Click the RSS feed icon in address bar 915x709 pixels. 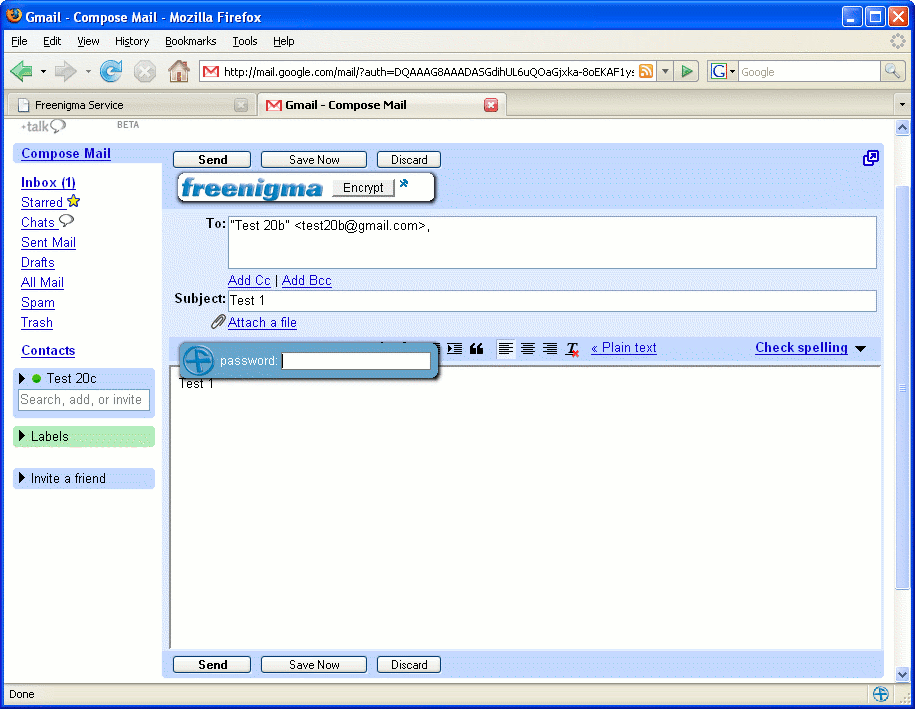[646, 71]
